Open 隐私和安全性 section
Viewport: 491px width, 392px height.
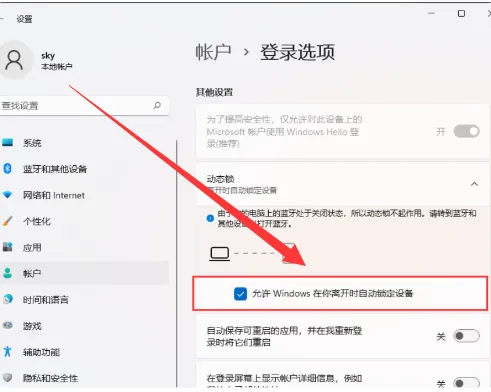(x=84, y=378)
